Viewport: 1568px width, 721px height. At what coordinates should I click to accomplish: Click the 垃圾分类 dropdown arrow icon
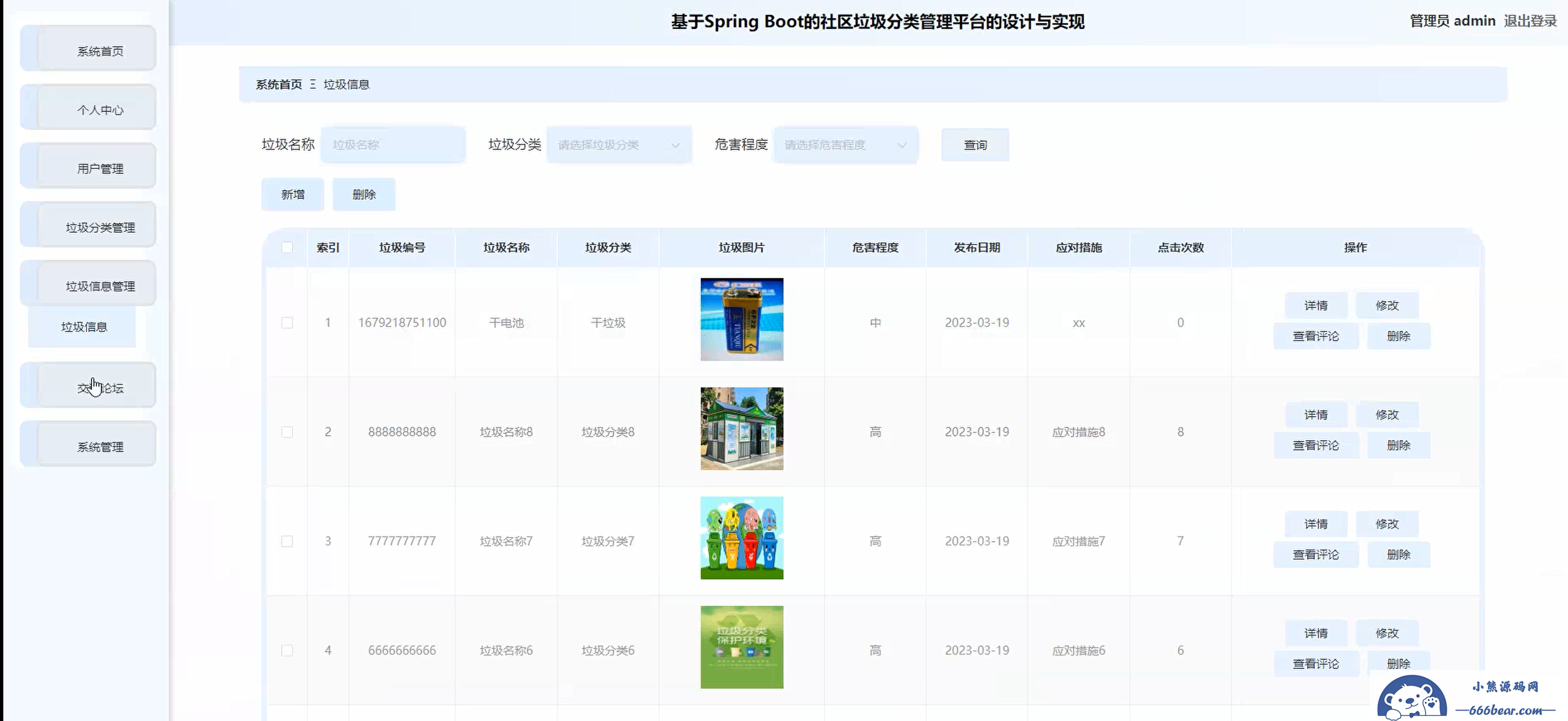click(x=675, y=145)
